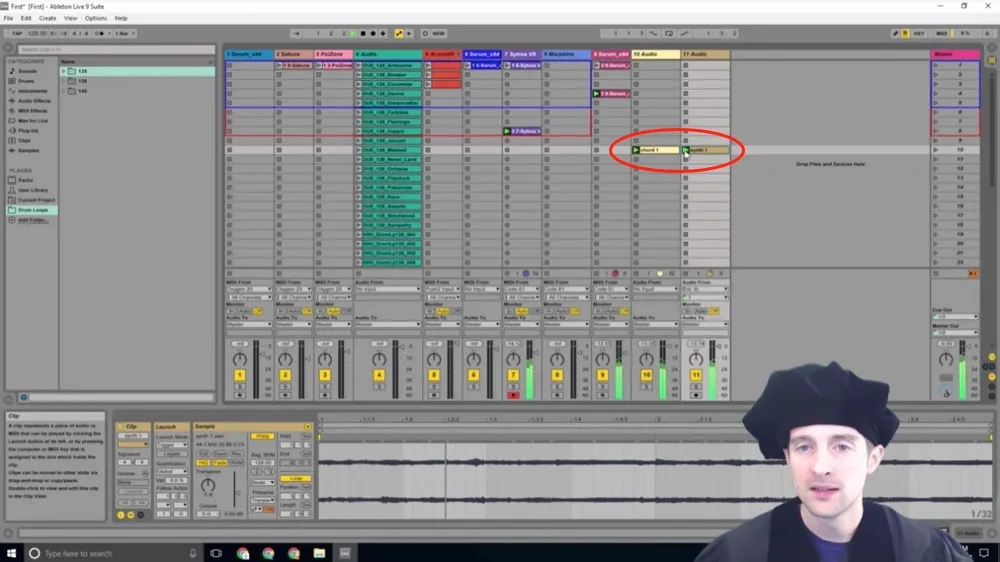Open Packs under Places
The width and height of the screenshot is (1000, 562).
pos(26,181)
